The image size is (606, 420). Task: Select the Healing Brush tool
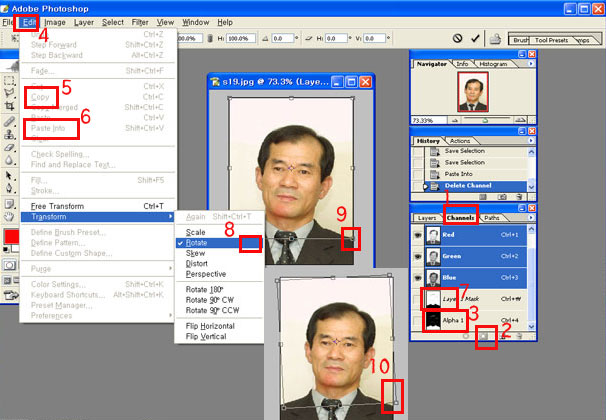pyautogui.click(x=9, y=121)
